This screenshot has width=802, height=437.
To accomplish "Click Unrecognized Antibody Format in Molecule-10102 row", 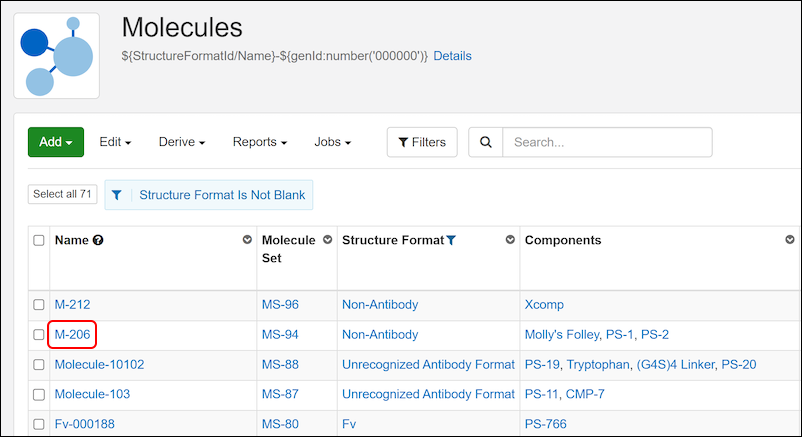I will click(428, 364).
